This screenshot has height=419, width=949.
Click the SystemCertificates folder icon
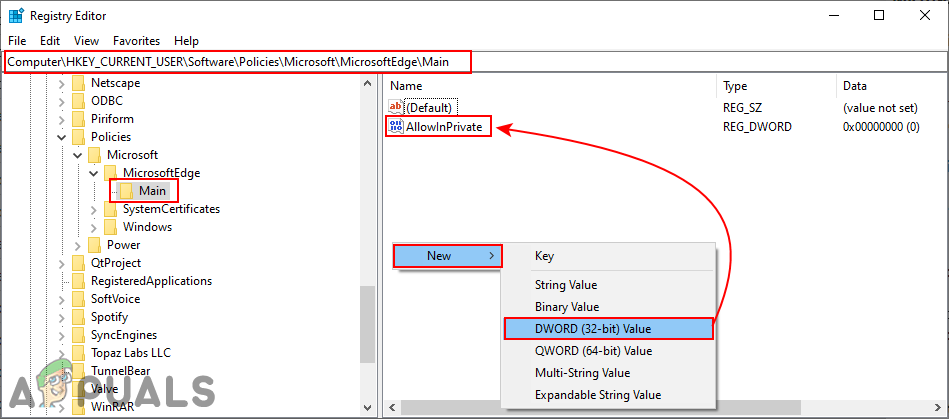click(110, 209)
